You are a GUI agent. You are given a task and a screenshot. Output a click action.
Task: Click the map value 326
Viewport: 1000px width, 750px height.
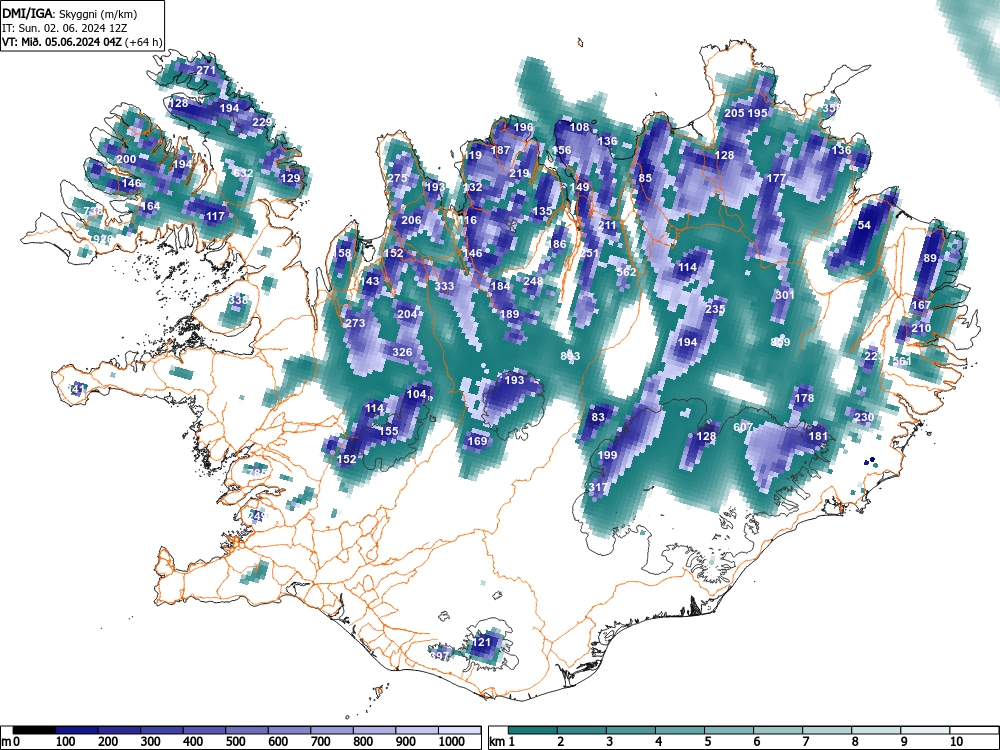click(402, 351)
